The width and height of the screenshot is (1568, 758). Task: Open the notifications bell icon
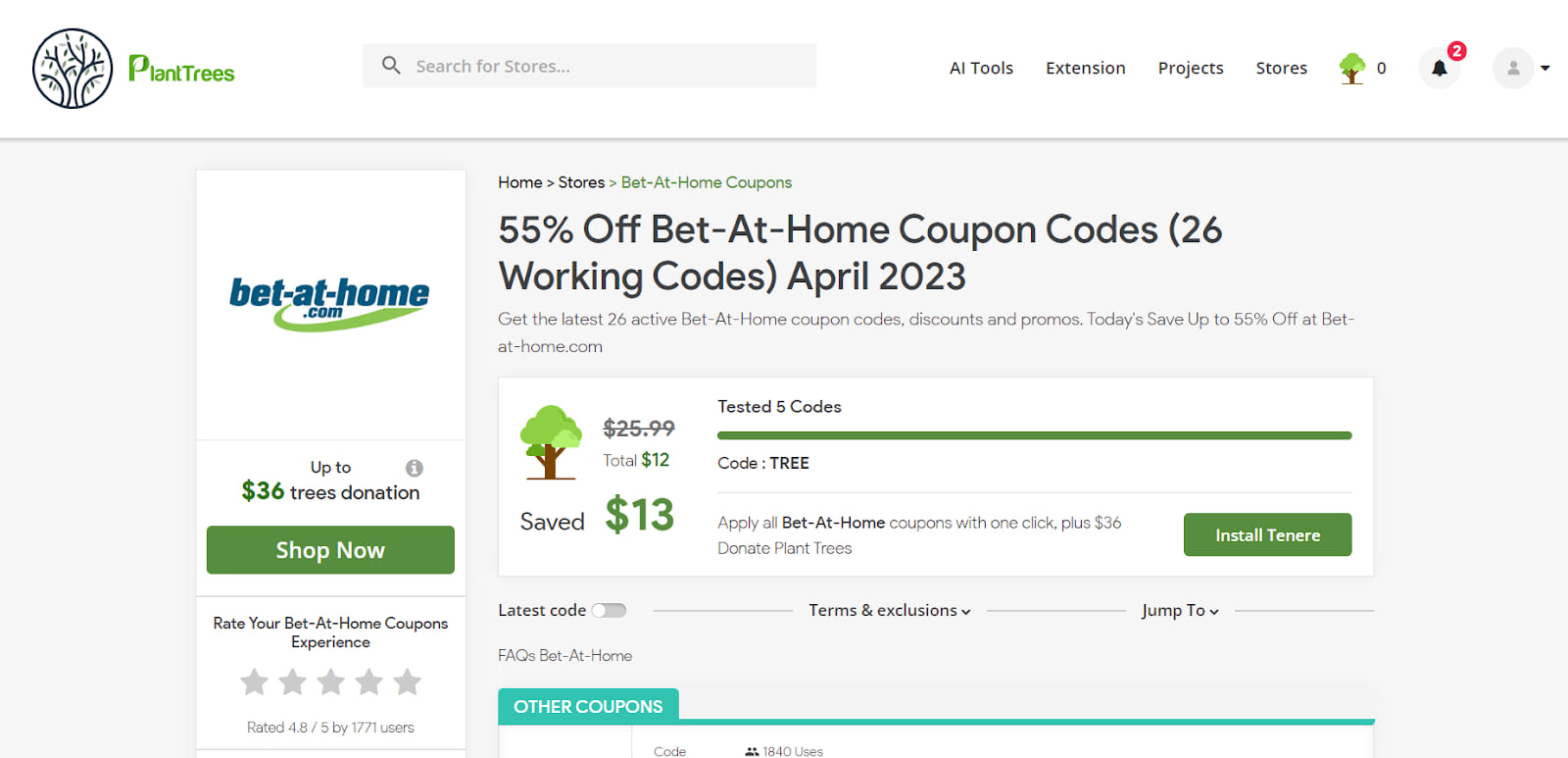coord(1439,68)
